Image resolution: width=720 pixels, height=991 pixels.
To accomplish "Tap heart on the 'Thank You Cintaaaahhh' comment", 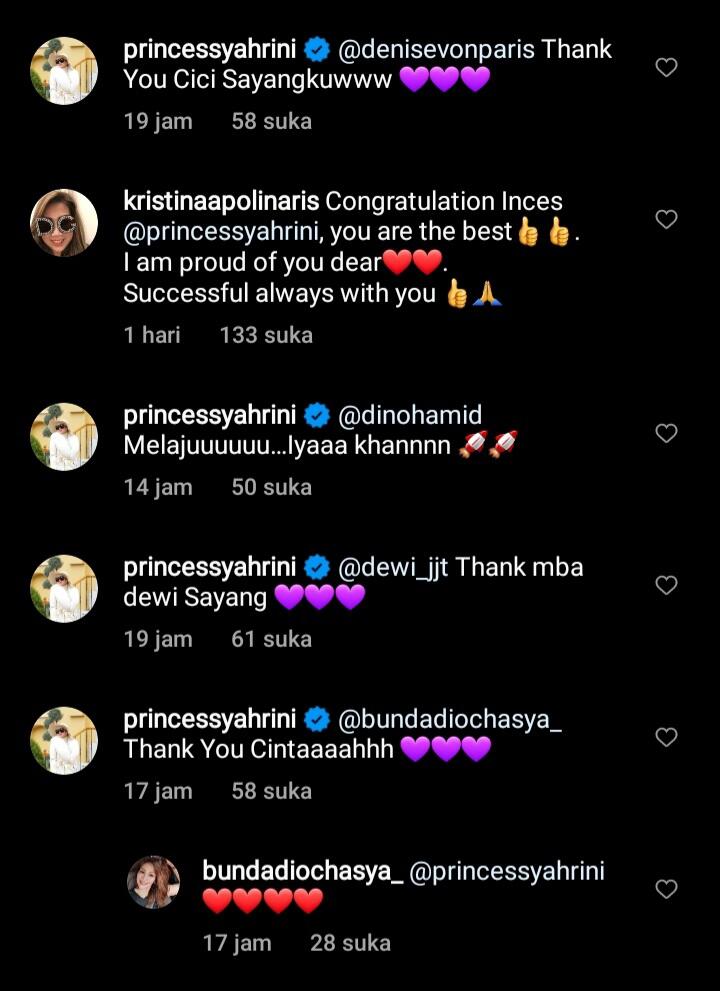I will 666,737.
